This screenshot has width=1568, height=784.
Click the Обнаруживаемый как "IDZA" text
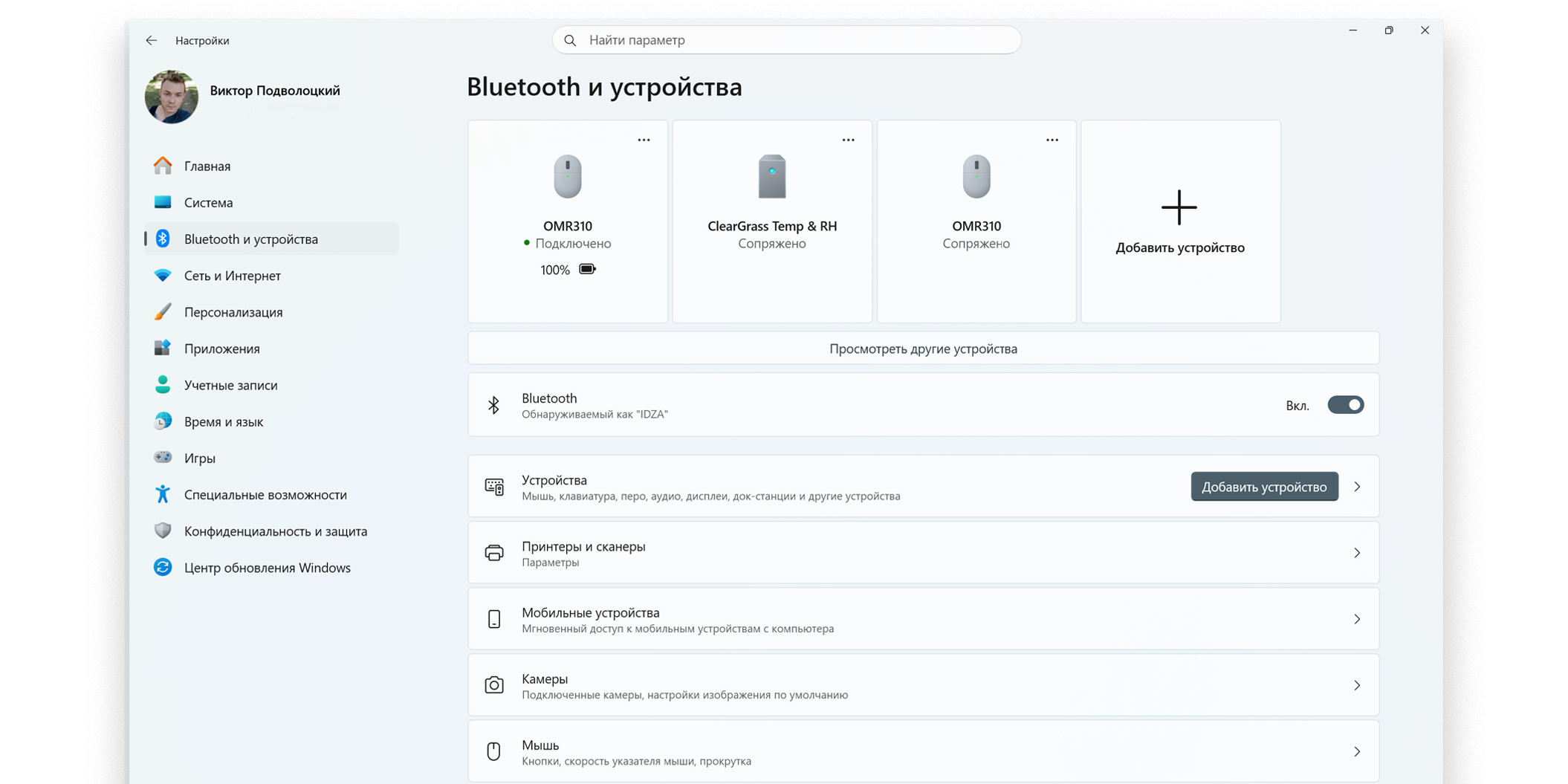[x=595, y=415]
